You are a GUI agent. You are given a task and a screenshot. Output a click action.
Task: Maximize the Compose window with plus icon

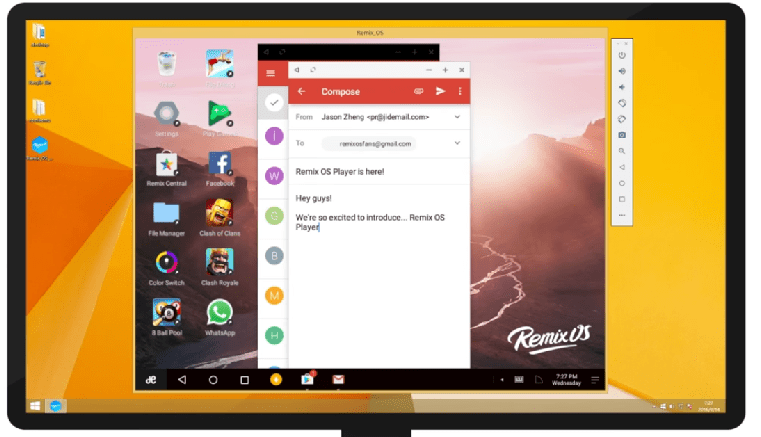pyautogui.click(x=445, y=70)
